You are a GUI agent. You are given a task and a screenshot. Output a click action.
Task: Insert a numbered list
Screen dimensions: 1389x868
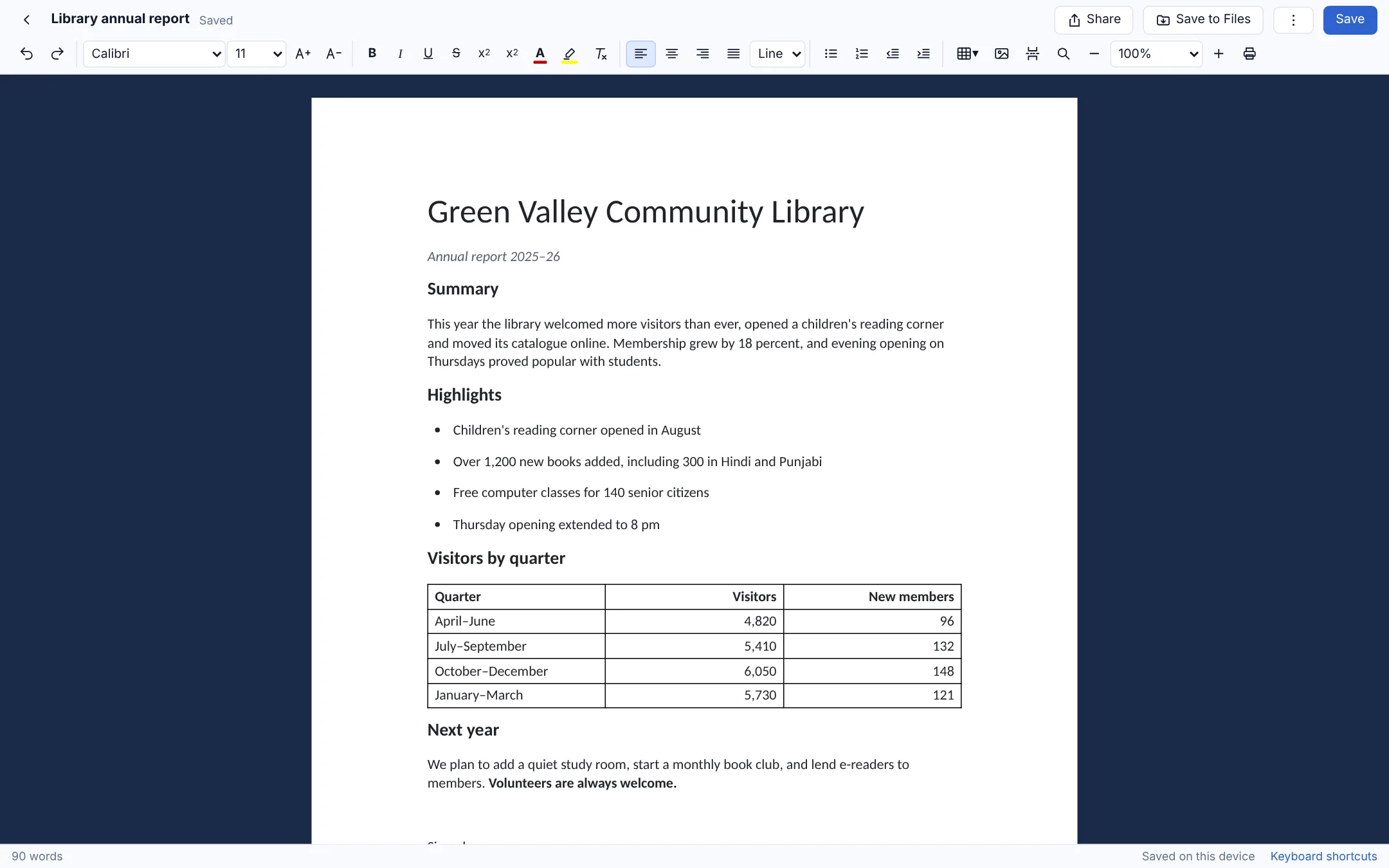[x=862, y=54]
